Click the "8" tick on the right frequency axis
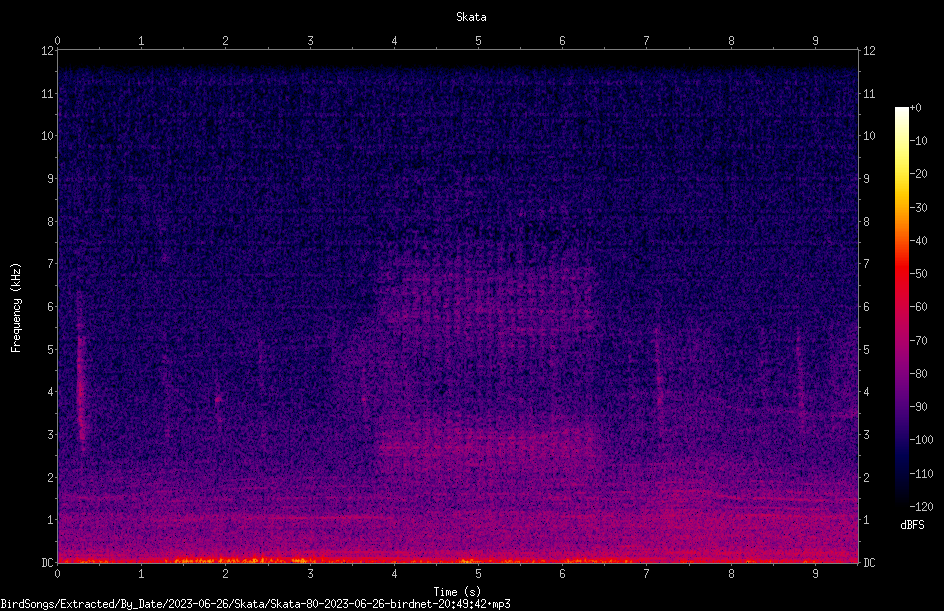 (x=866, y=222)
